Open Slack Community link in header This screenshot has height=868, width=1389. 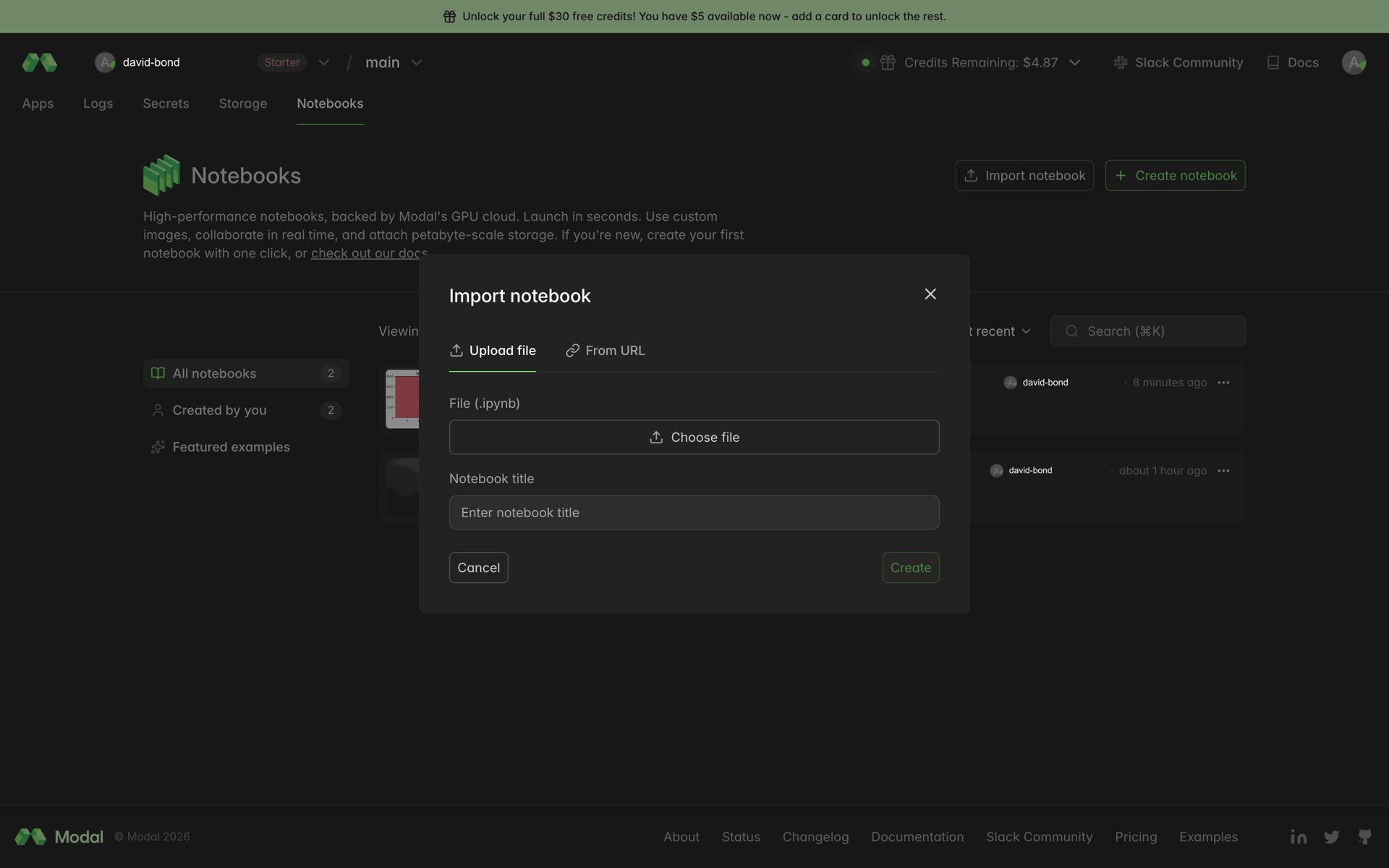click(1178, 63)
